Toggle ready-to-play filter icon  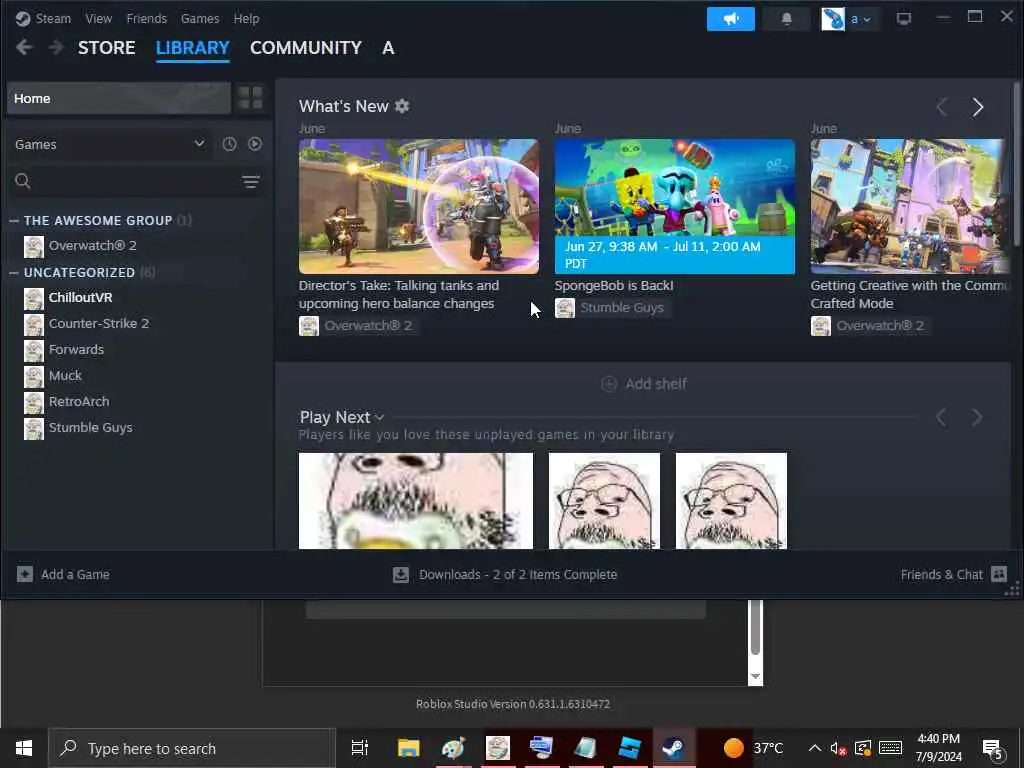coord(255,144)
